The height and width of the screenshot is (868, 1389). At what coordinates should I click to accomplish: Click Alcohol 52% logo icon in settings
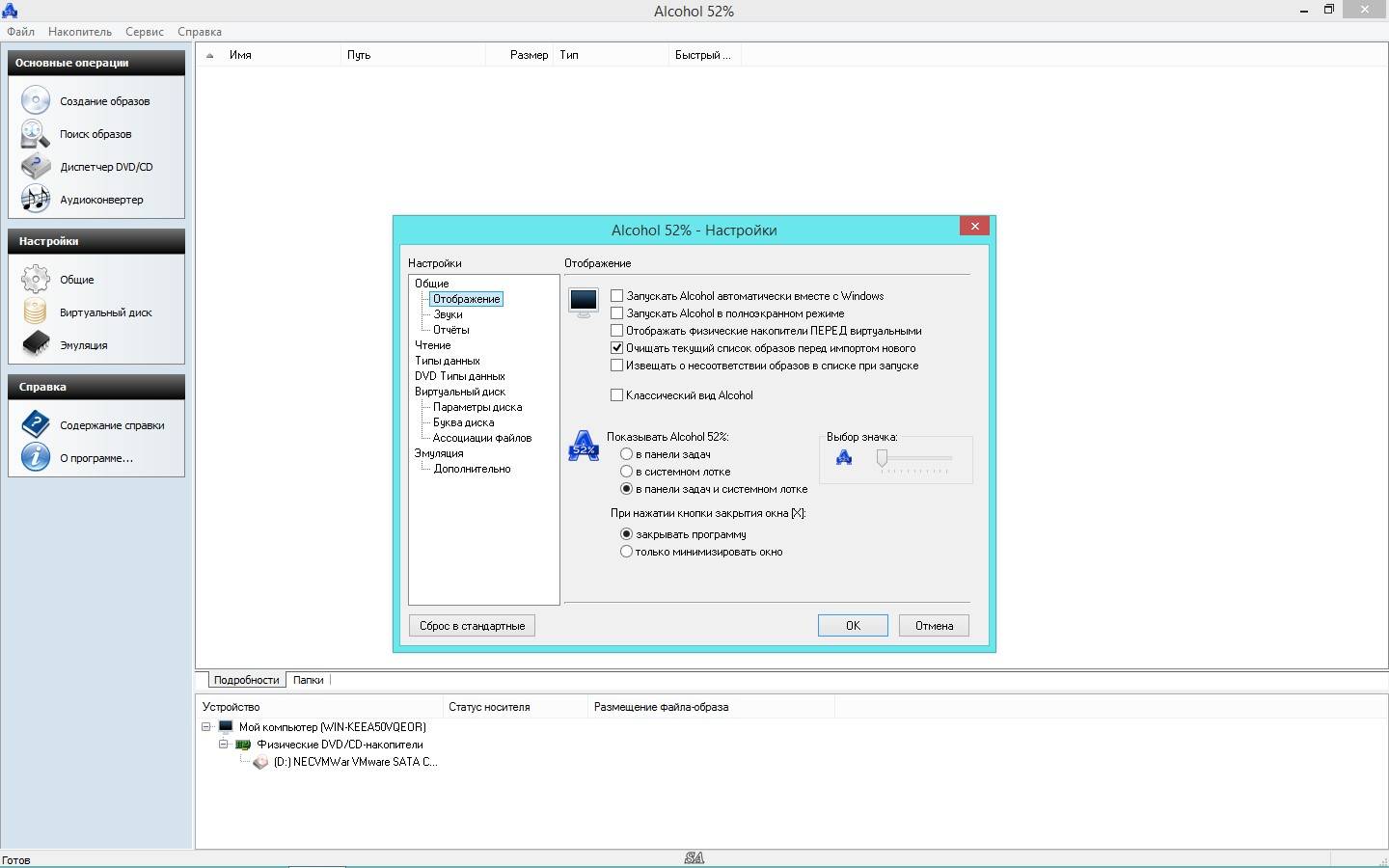click(584, 446)
